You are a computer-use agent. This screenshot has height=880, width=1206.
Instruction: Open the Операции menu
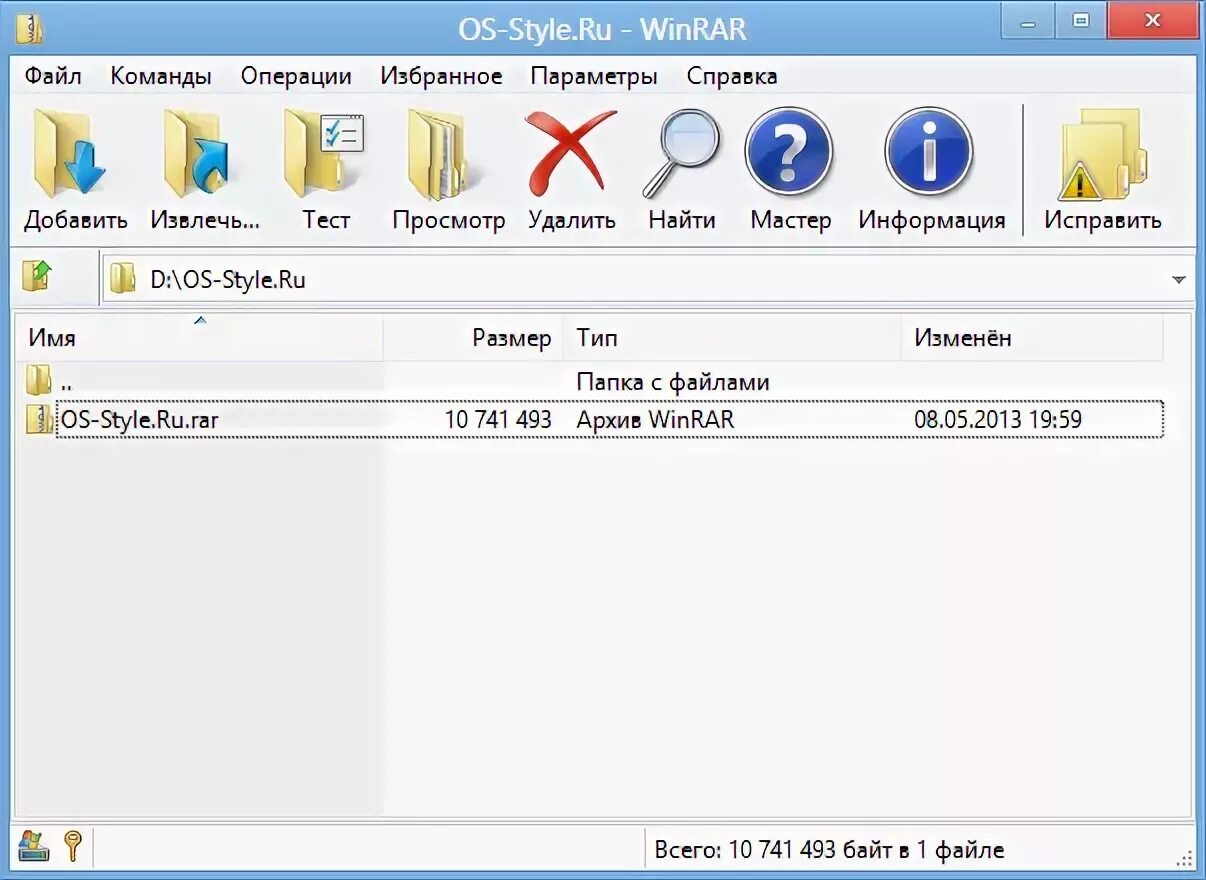[x=296, y=76]
